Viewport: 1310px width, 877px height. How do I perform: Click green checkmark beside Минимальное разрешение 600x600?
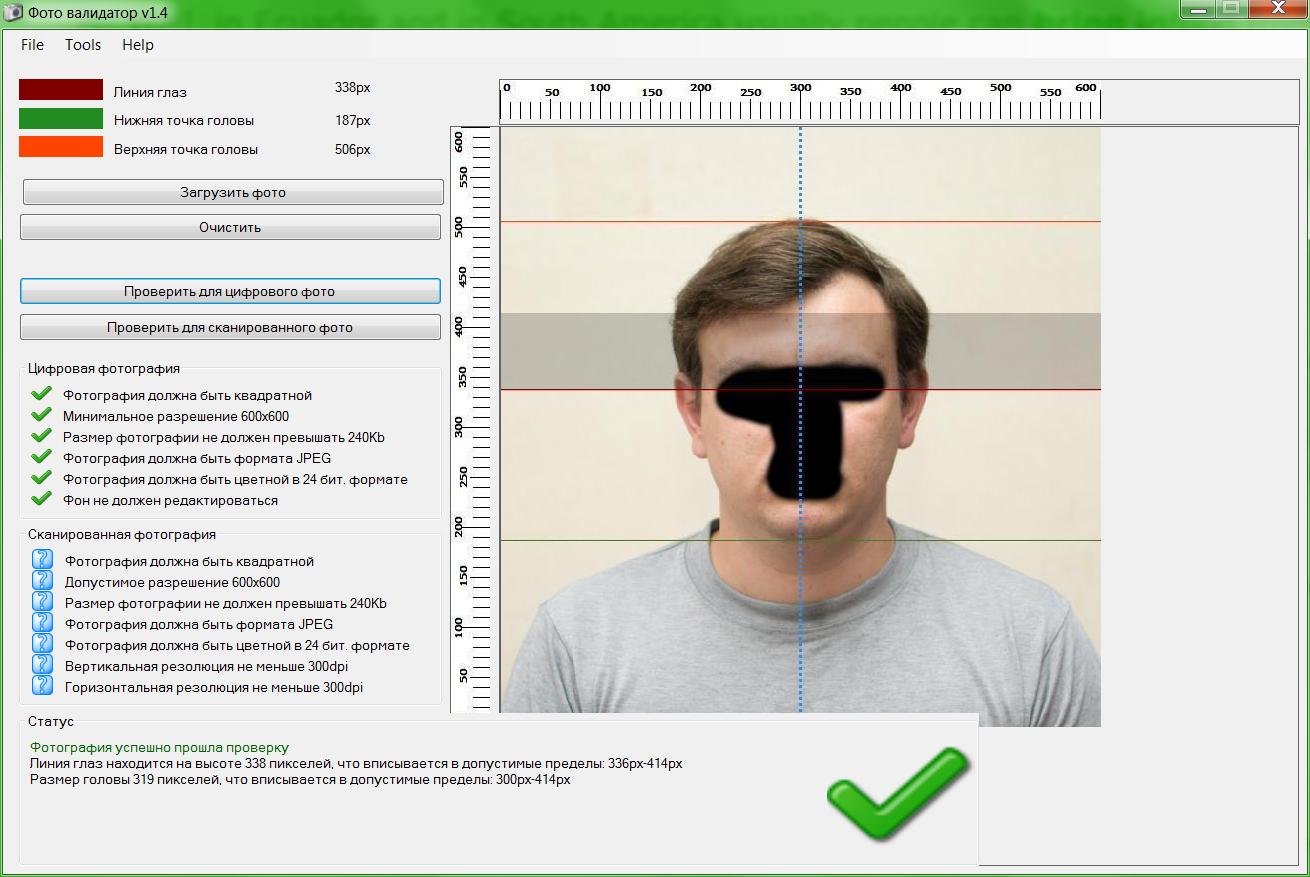pyautogui.click(x=41, y=415)
